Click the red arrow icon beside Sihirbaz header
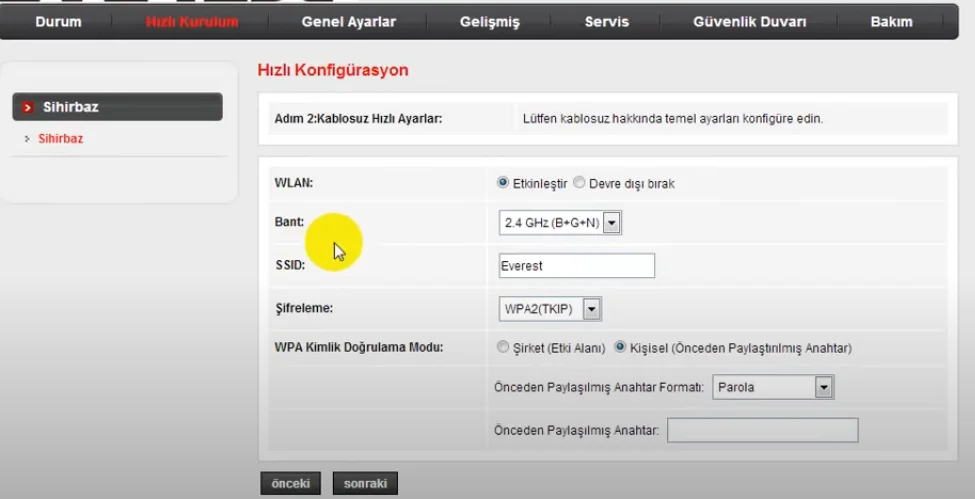 (x=28, y=107)
